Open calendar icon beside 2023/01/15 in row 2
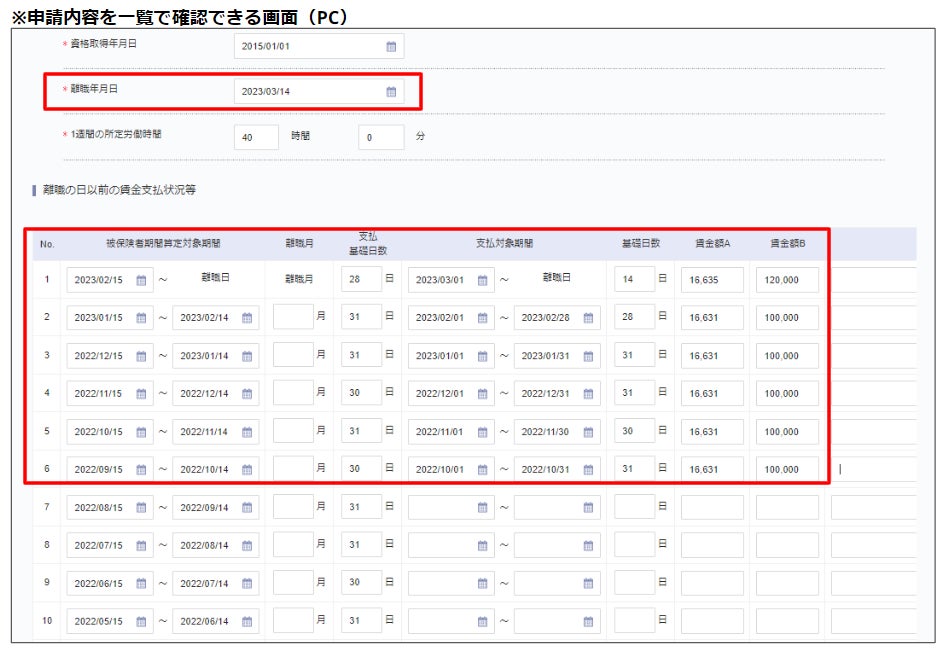944x649 pixels. pos(141,318)
